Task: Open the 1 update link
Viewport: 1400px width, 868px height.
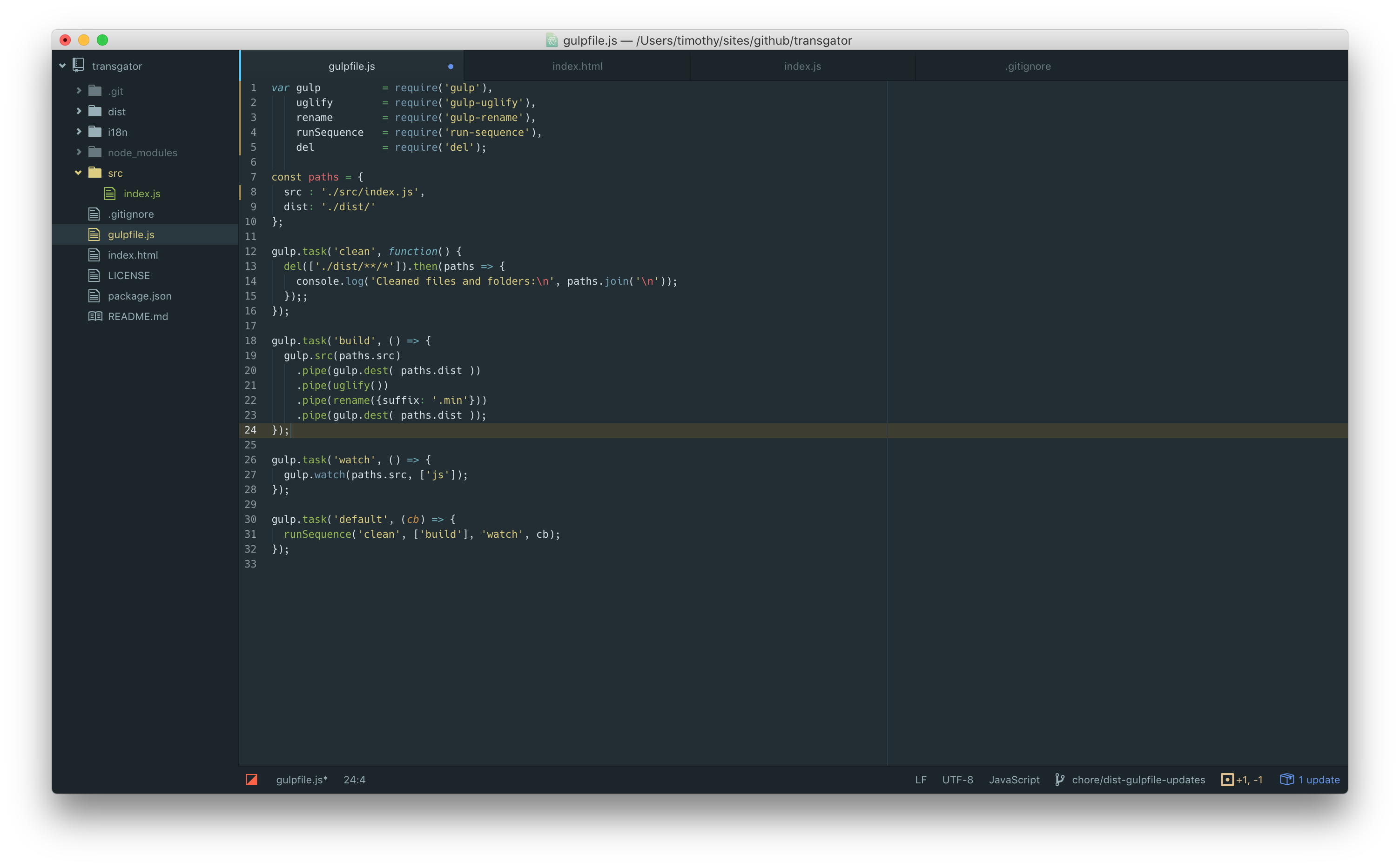Action: [x=1319, y=780]
